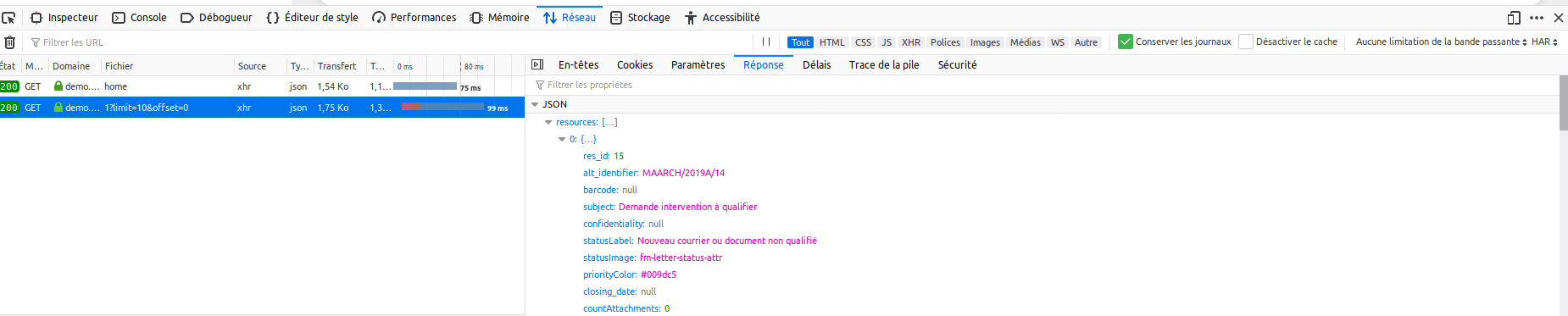Screen dimensions: 1568x316
Task: Open the Délais details tab
Action: click(816, 65)
